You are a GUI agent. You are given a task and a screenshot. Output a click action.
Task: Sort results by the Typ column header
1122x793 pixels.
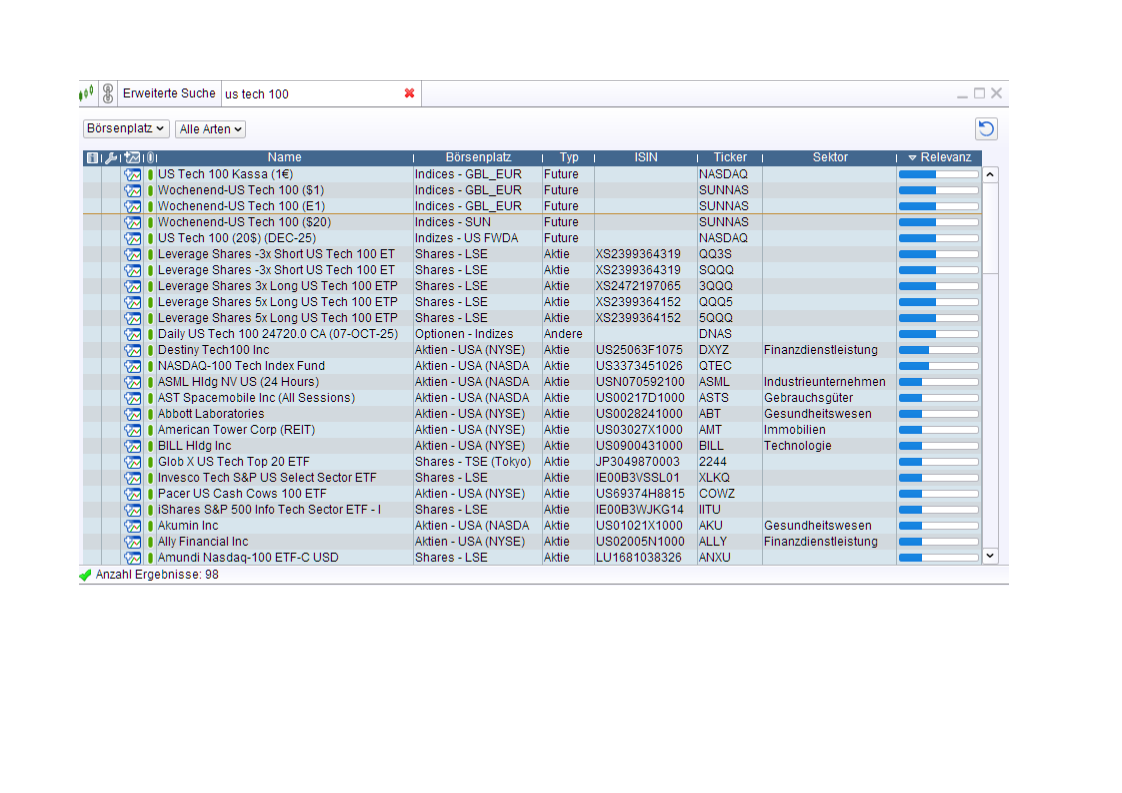(x=569, y=157)
